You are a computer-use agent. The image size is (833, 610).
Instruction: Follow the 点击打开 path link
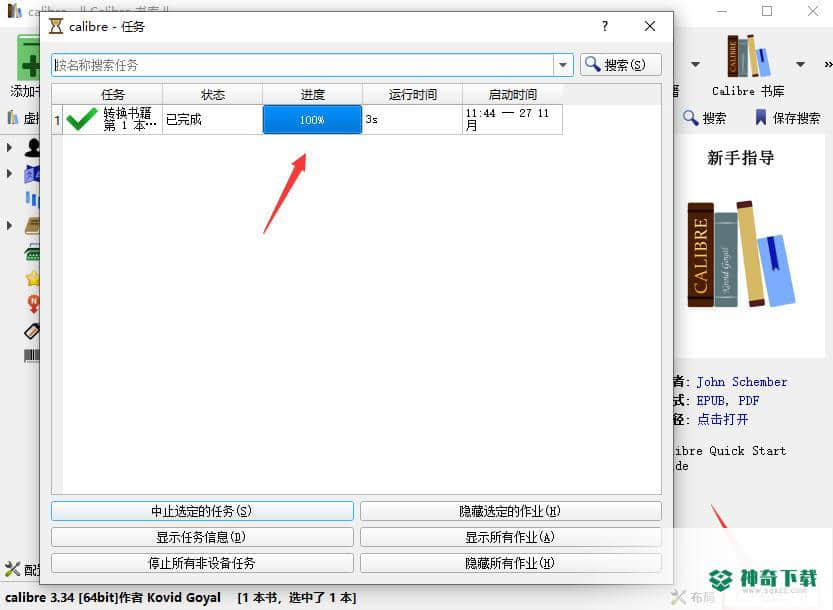[722, 419]
